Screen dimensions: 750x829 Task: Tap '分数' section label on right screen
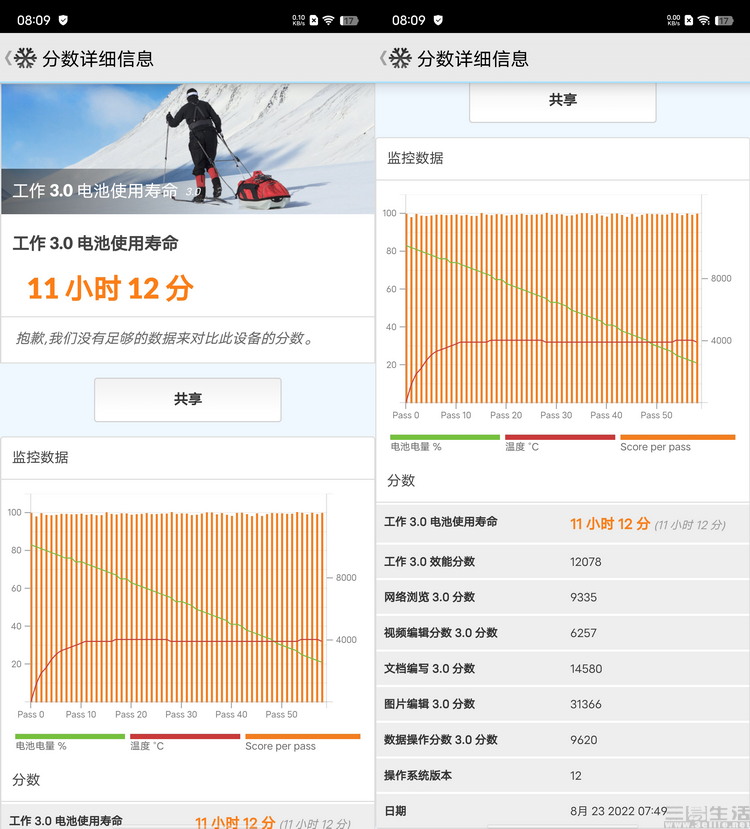click(401, 481)
